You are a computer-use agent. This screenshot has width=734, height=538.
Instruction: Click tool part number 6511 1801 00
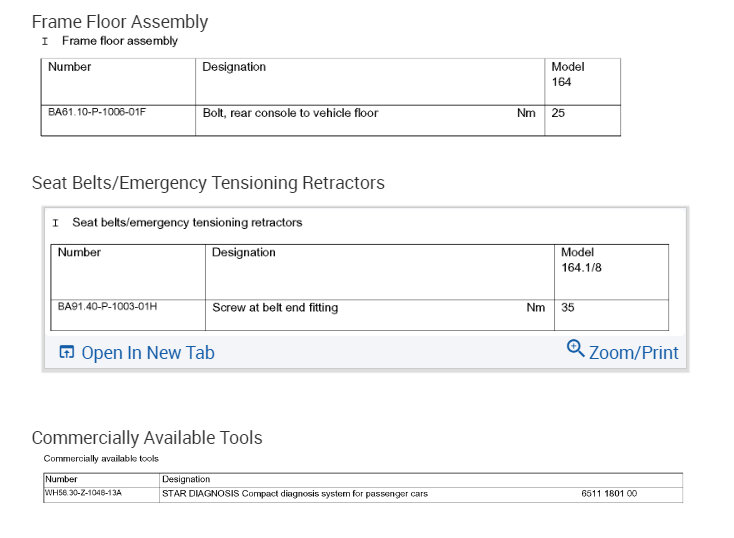click(609, 494)
